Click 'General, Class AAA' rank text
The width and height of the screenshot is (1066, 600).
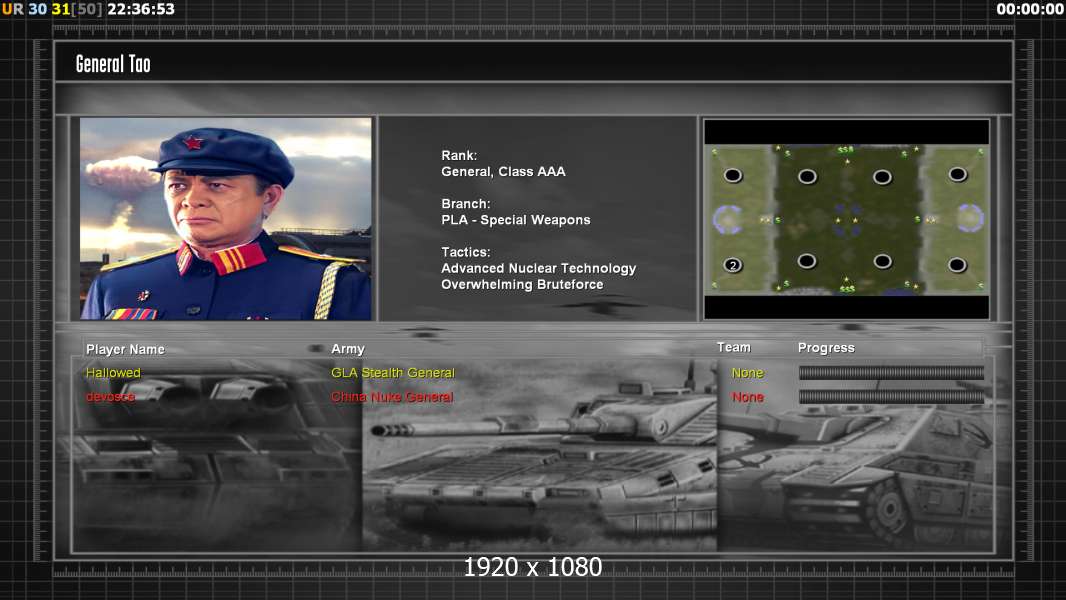[503, 172]
